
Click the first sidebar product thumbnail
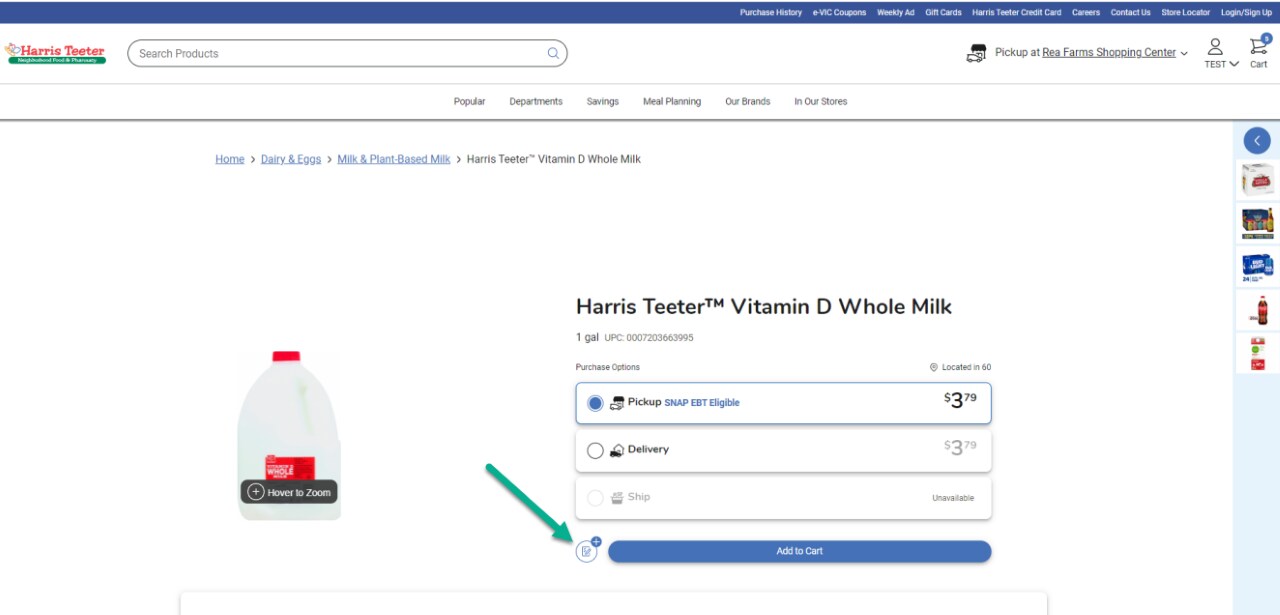[x=1257, y=181]
